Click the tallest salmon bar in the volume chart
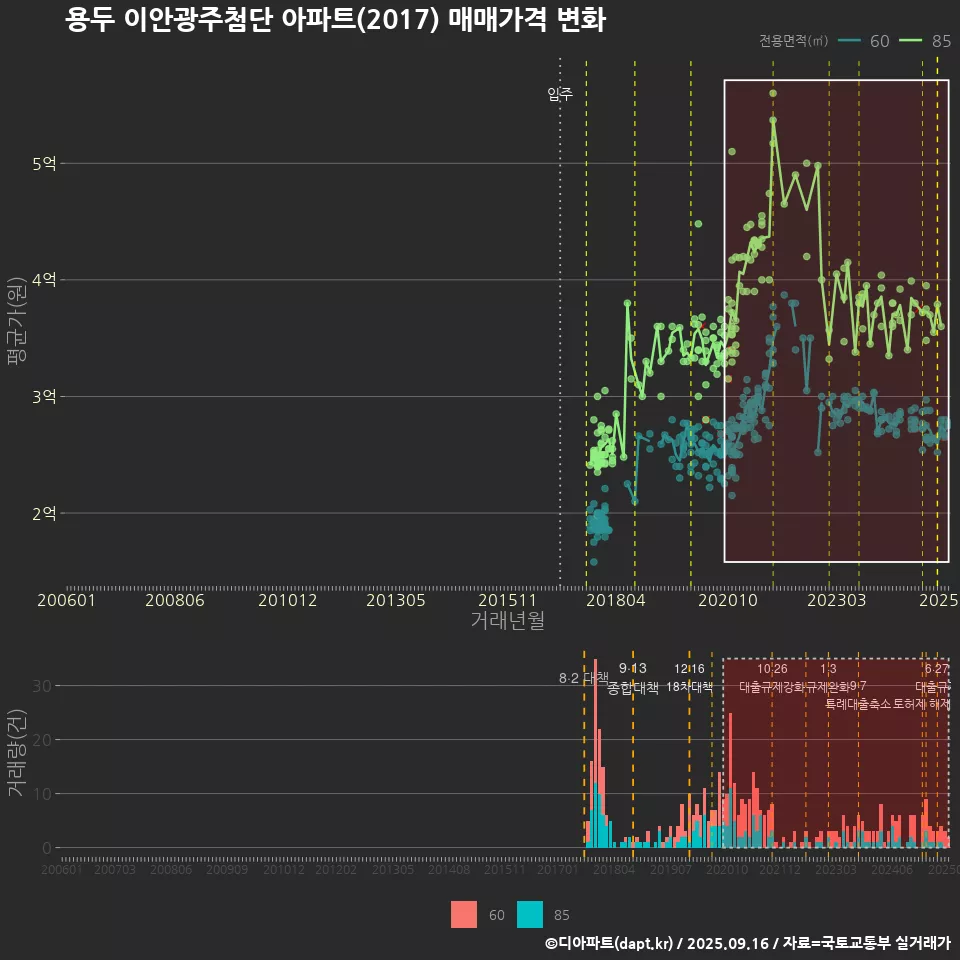Screen dimensions: 960x960 [x=595, y=720]
